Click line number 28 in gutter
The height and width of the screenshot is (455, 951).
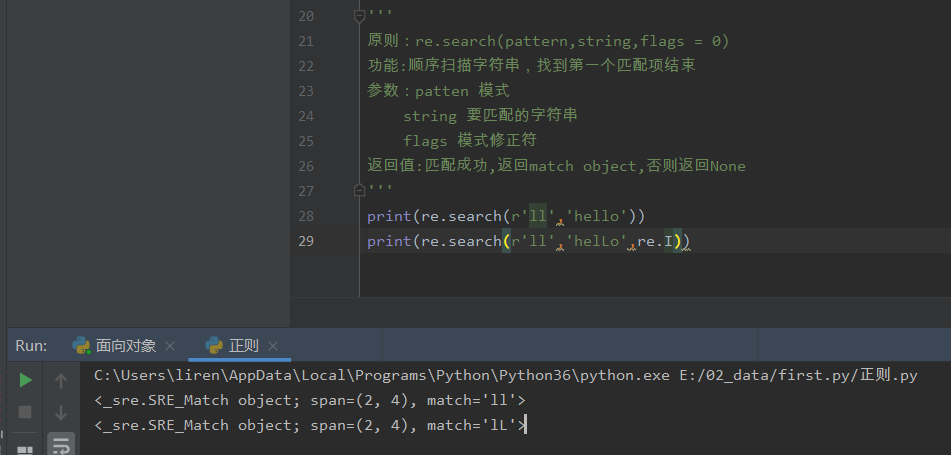click(306, 216)
